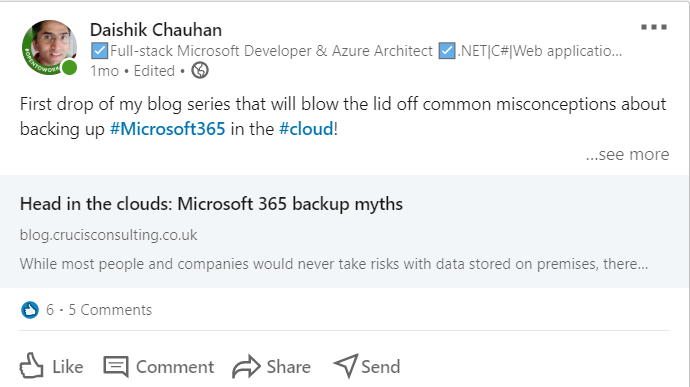
Task: Click the blue like reaction icon
Action: (x=30, y=310)
